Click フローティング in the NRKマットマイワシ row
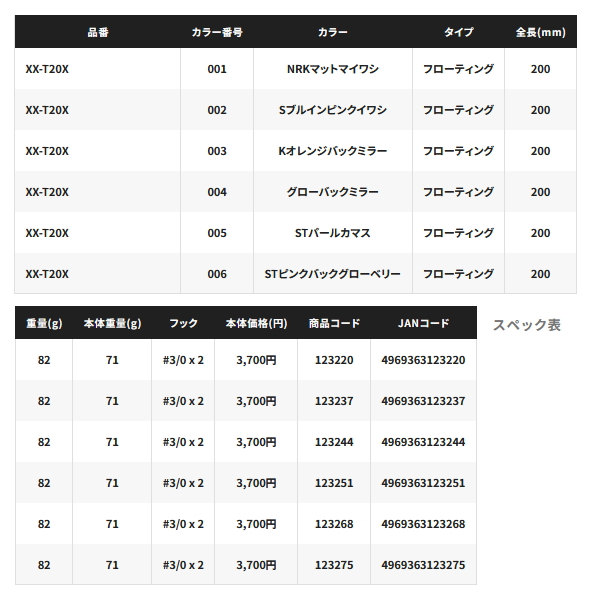The width and height of the screenshot is (600, 600). point(458,69)
